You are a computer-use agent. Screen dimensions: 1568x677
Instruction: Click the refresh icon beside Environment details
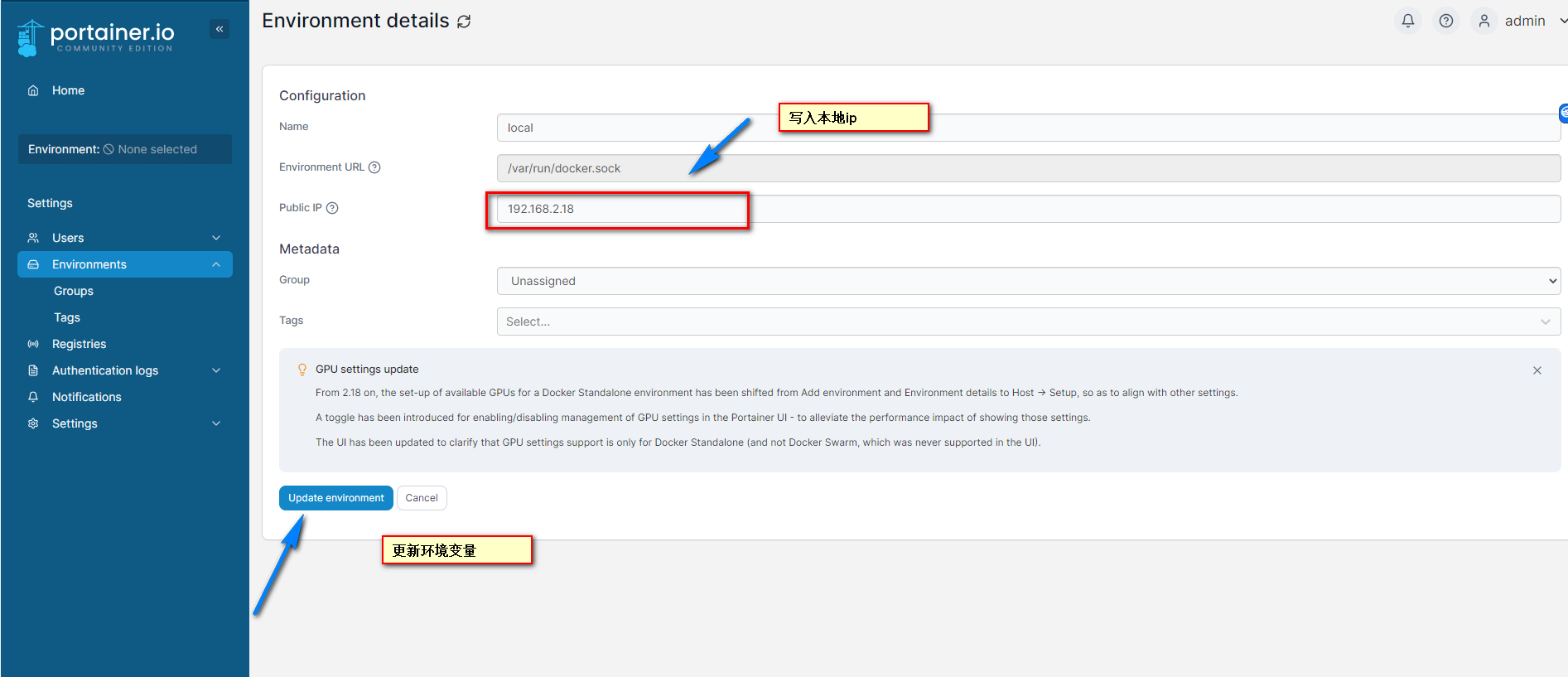pyautogui.click(x=464, y=22)
